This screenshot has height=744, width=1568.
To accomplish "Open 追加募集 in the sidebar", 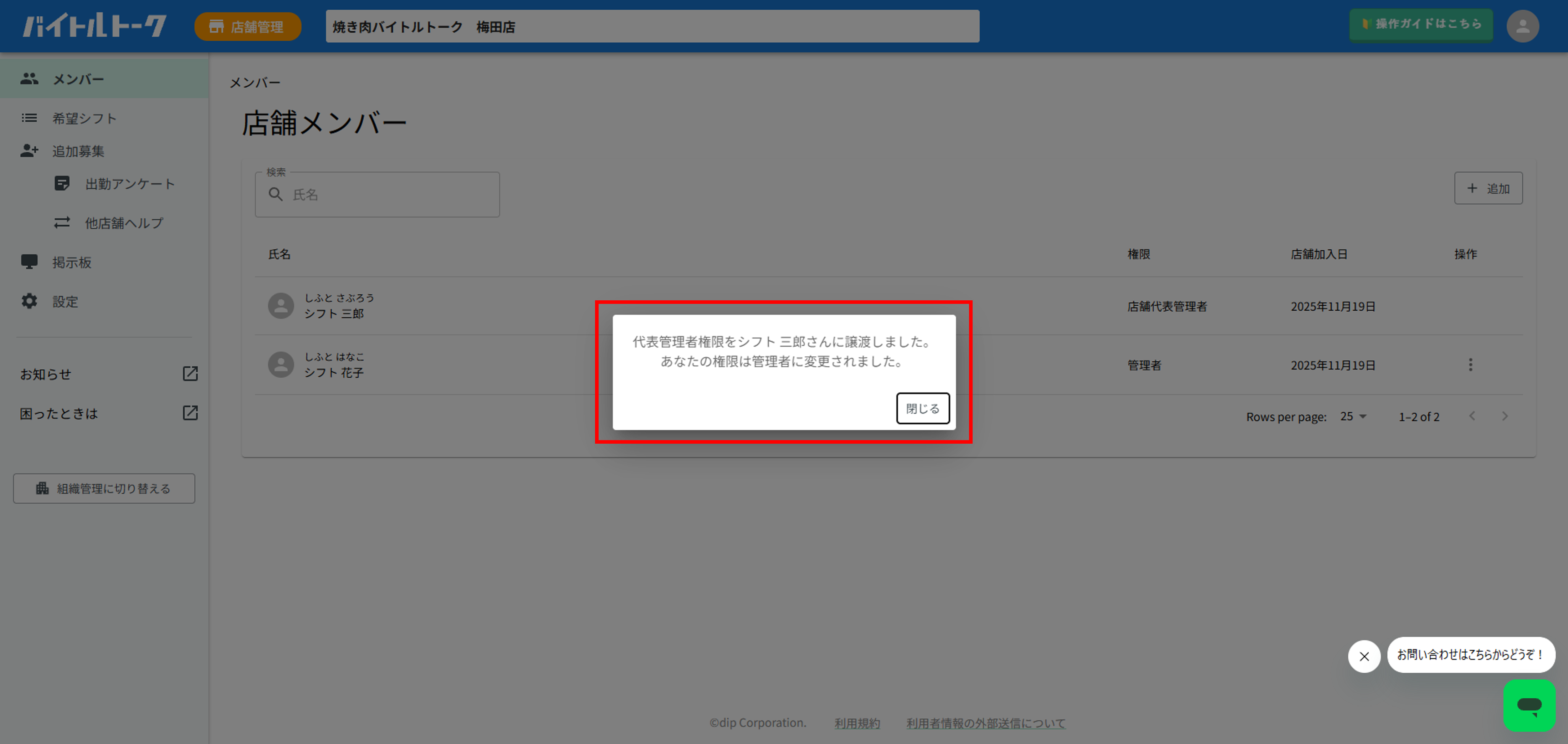I will (104, 151).
